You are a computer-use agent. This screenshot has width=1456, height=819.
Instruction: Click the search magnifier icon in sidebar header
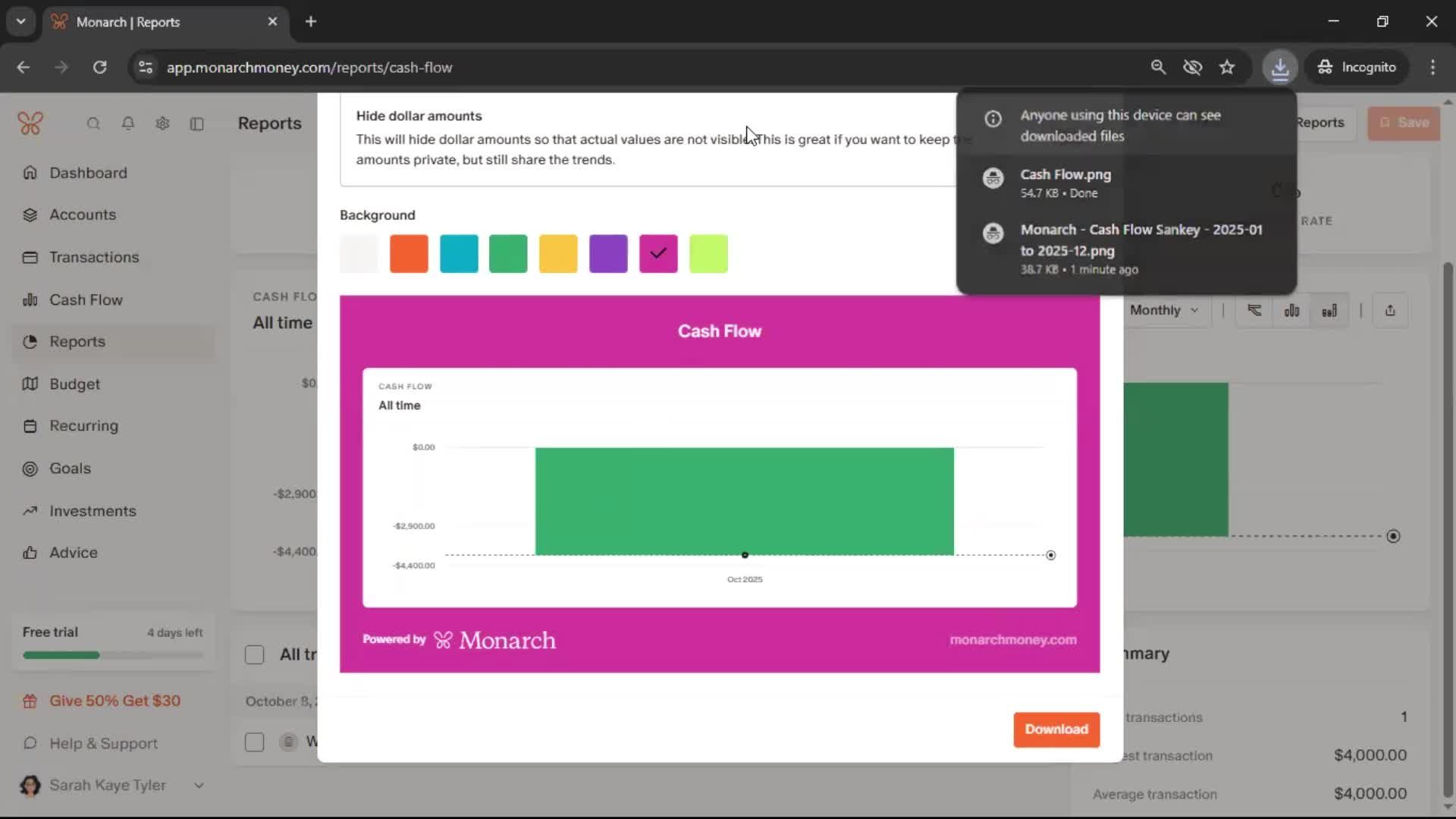[93, 124]
